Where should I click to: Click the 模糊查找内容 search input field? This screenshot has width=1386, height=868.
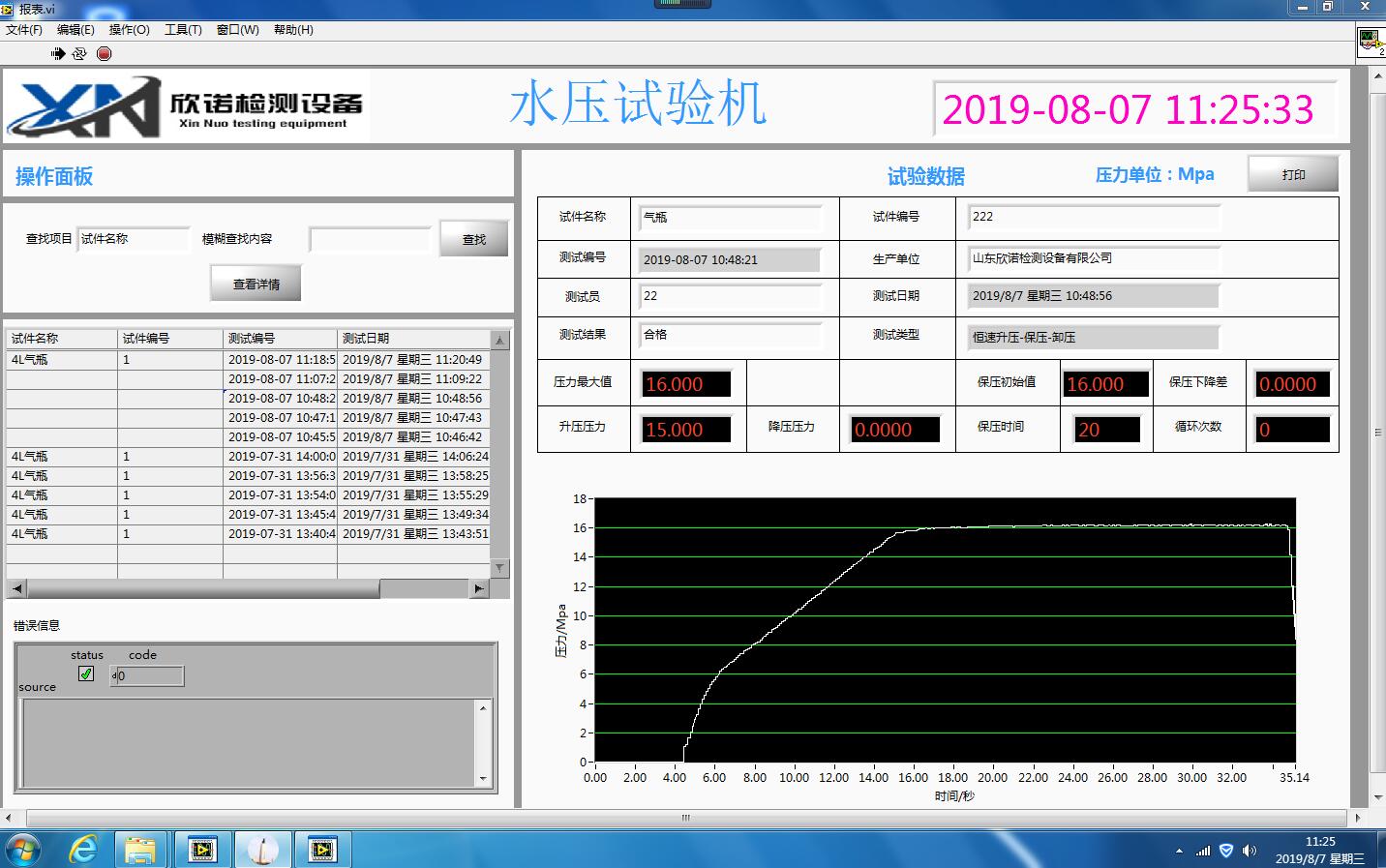coord(370,239)
